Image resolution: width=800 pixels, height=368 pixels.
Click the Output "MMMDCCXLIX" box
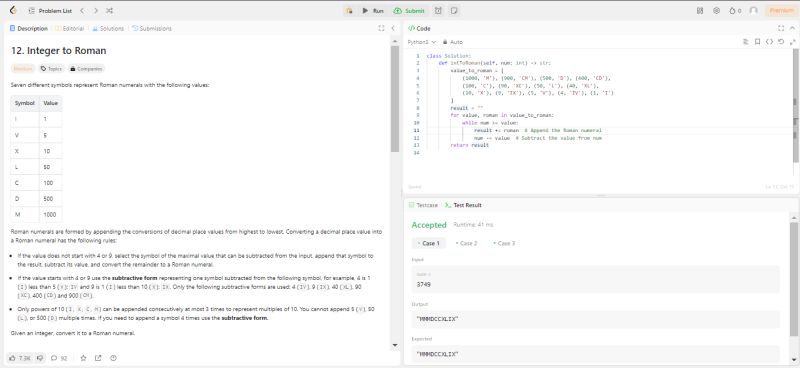(x=595, y=319)
